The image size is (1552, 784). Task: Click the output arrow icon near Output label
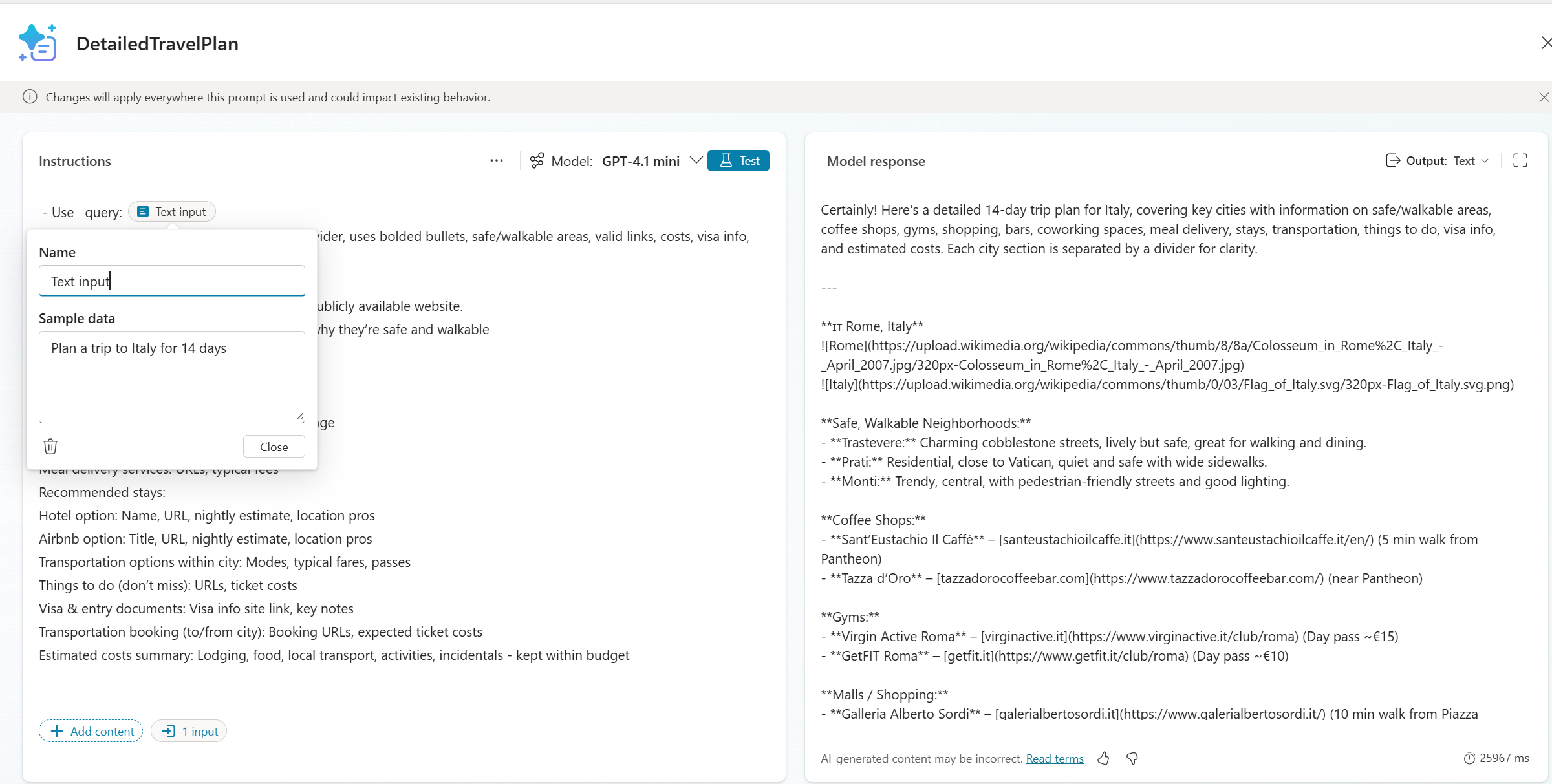point(1392,160)
